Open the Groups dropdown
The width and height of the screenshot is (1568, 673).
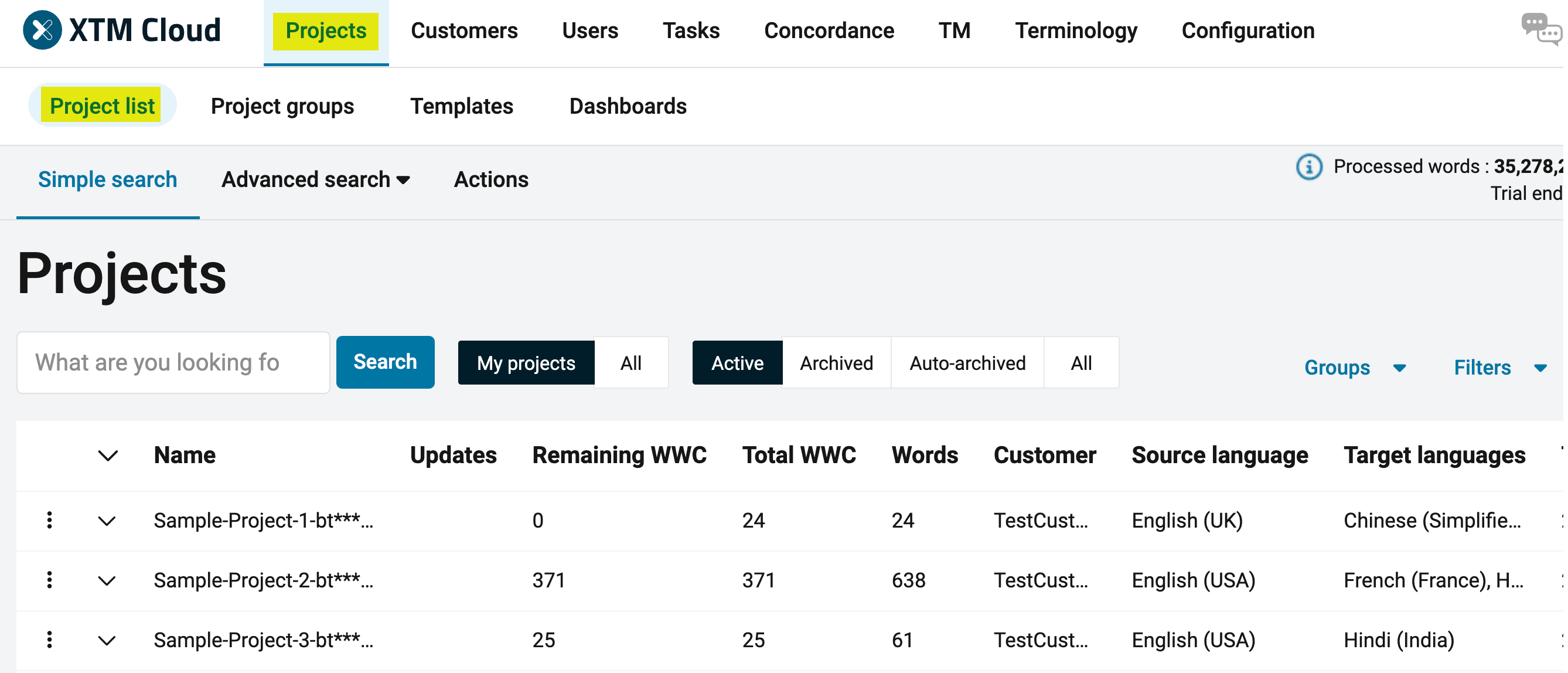1354,367
